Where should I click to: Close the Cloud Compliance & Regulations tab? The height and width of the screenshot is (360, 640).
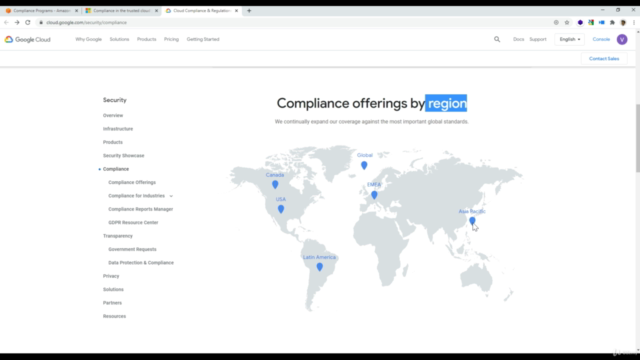point(236,11)
